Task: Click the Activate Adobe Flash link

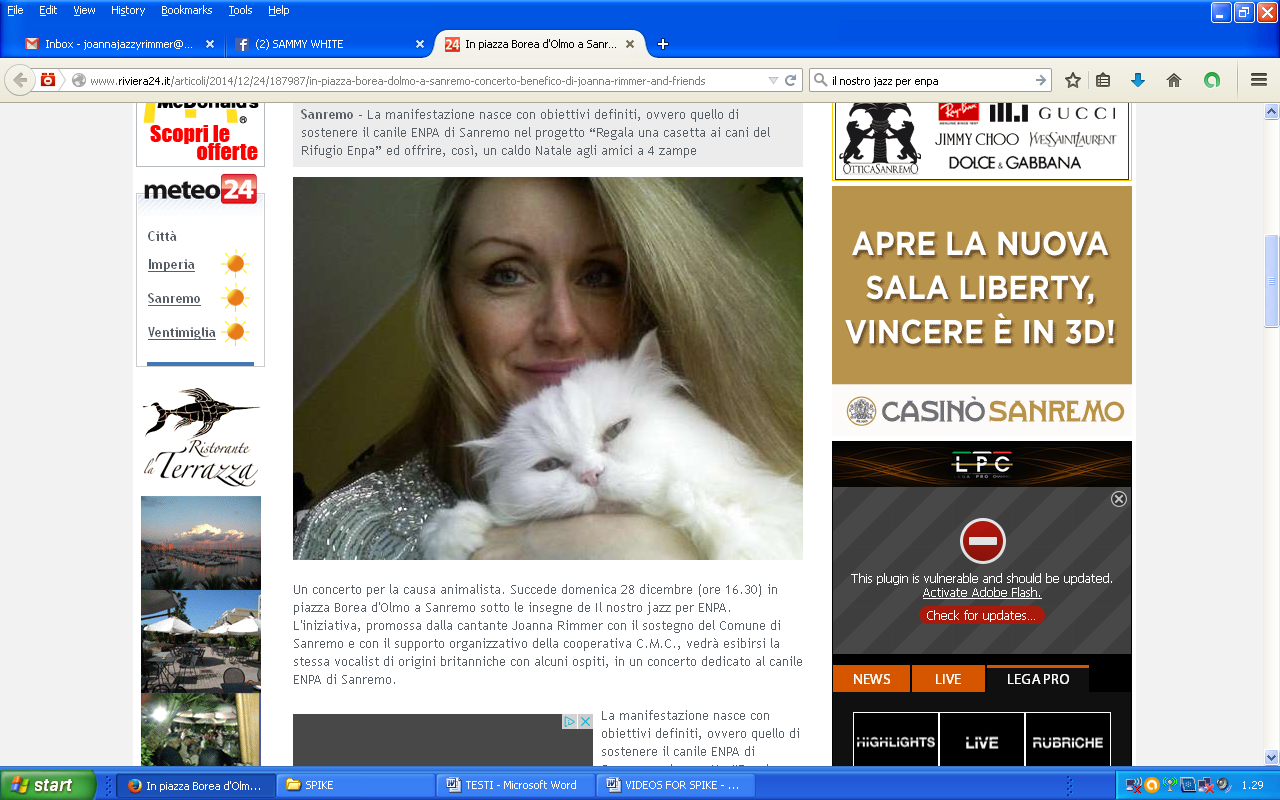Action: coord(981,593)
